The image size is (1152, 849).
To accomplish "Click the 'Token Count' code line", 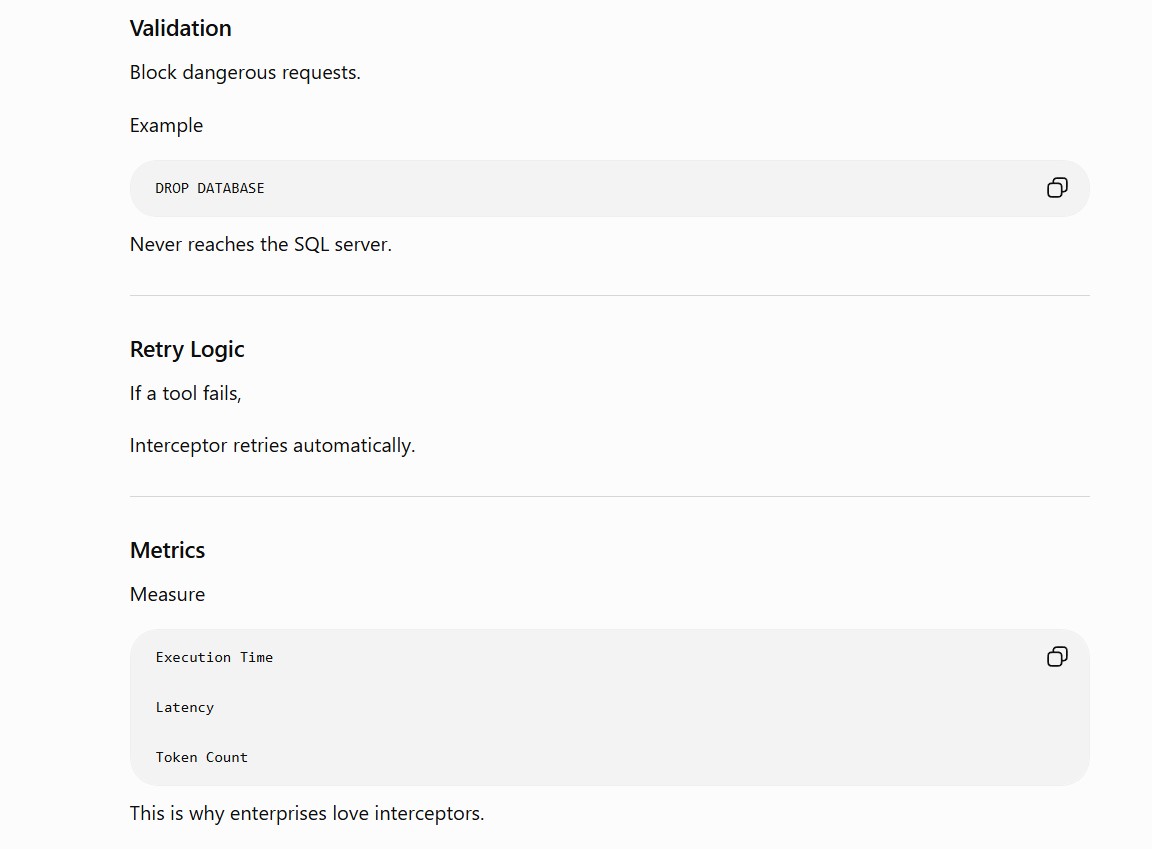I will pos(201,757).
